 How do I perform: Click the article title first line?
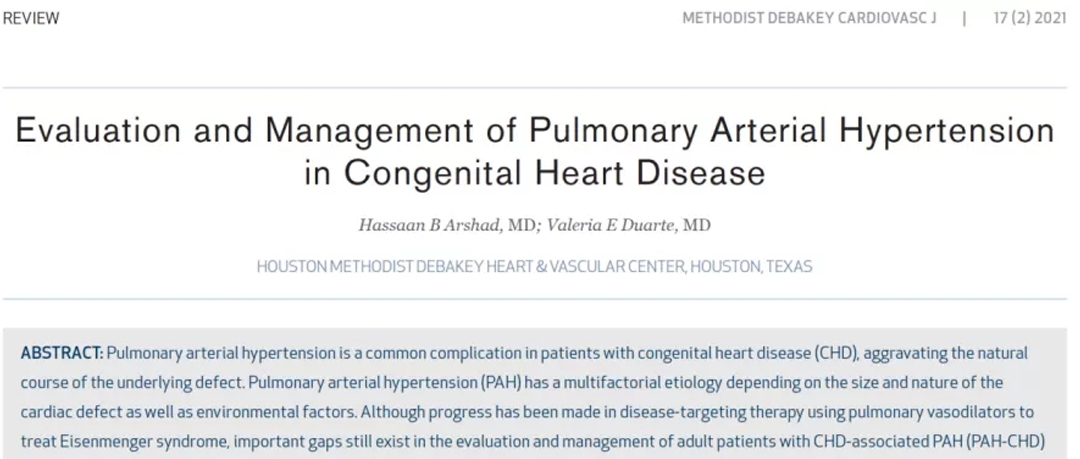coord(534,130)
